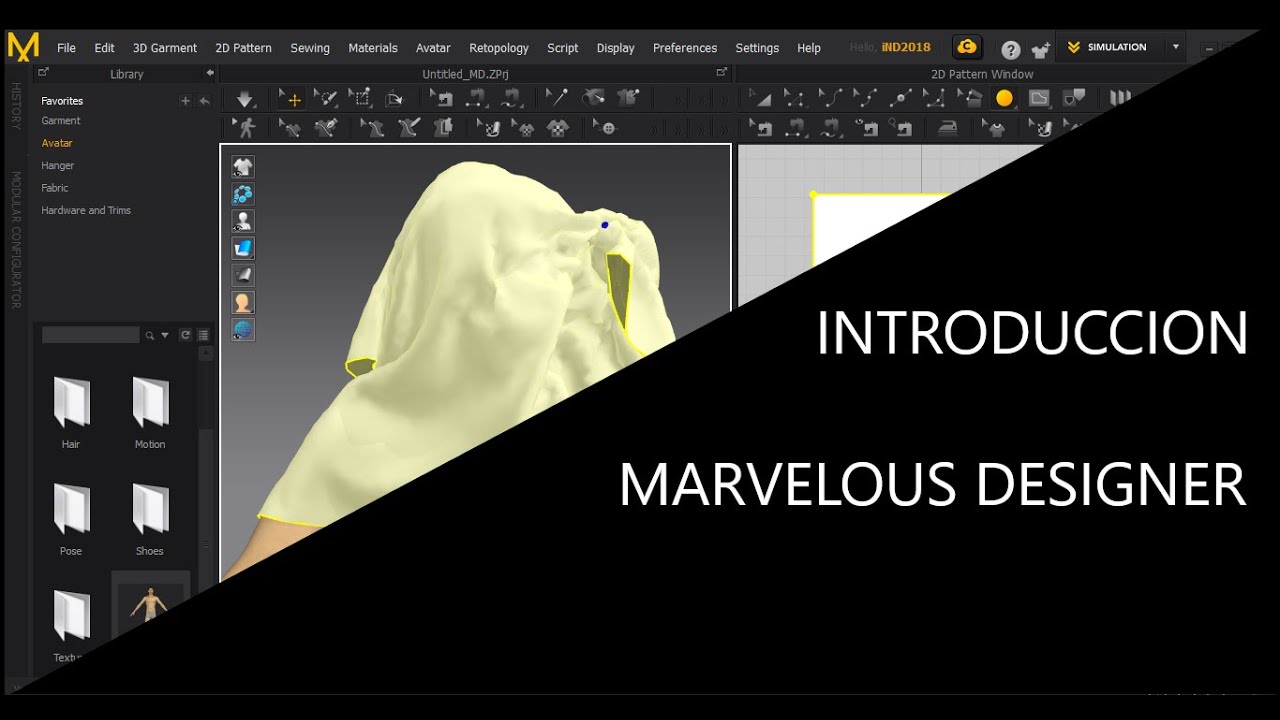Click the library search input field
Viewport: 1280px width, 720px height.
point(91,335)
